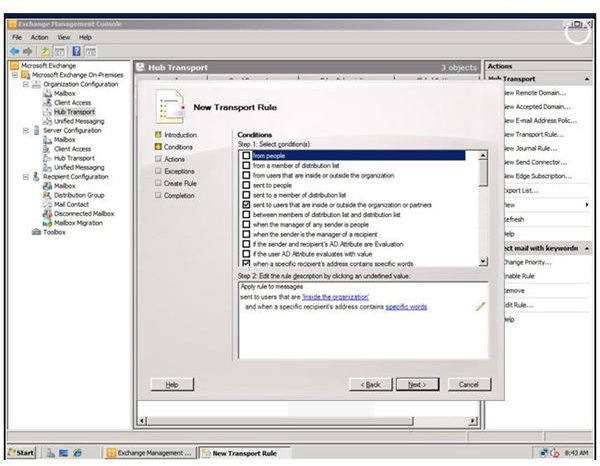Click the Back arrow toolbar icon
600x466 pixels.
[15, 51]
